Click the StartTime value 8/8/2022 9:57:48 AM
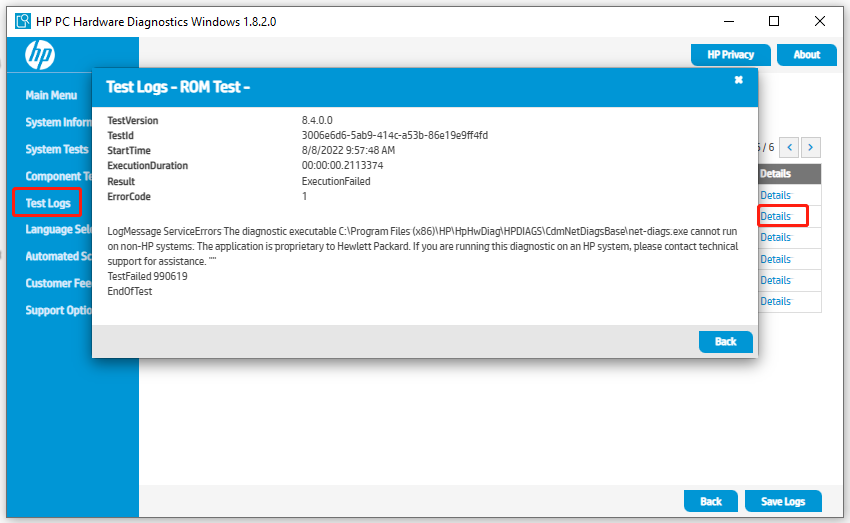850x523 pixels. tap(348, 150)
